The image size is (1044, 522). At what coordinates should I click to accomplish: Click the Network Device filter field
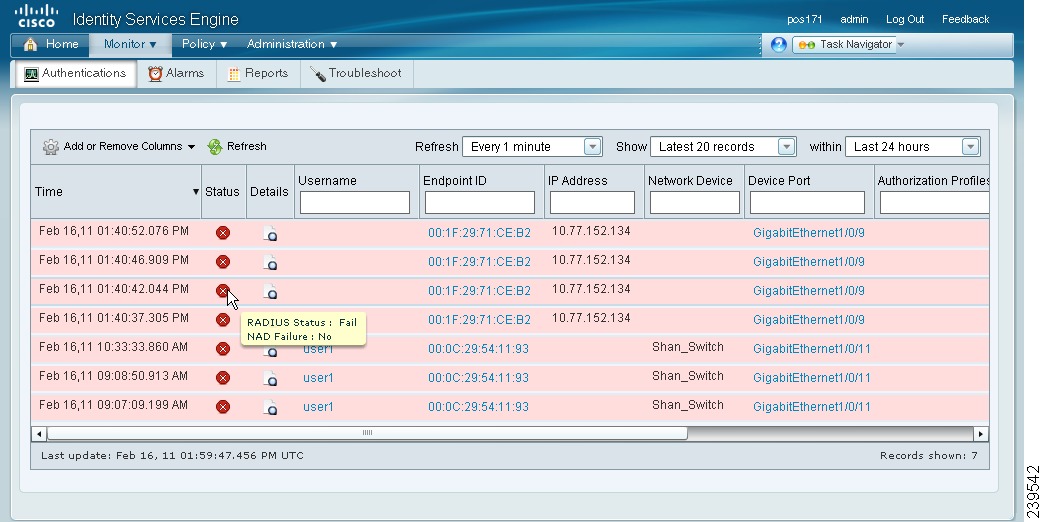coord(694,202)
